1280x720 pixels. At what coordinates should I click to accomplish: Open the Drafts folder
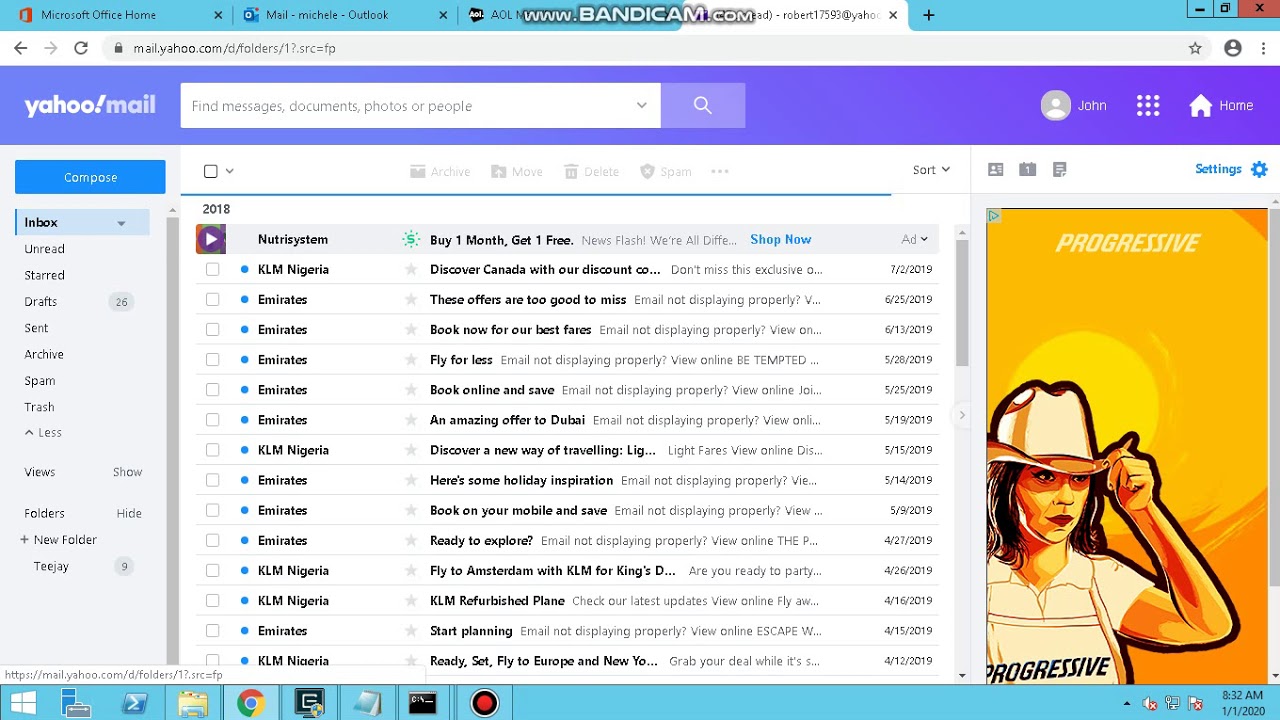point(41,302)
